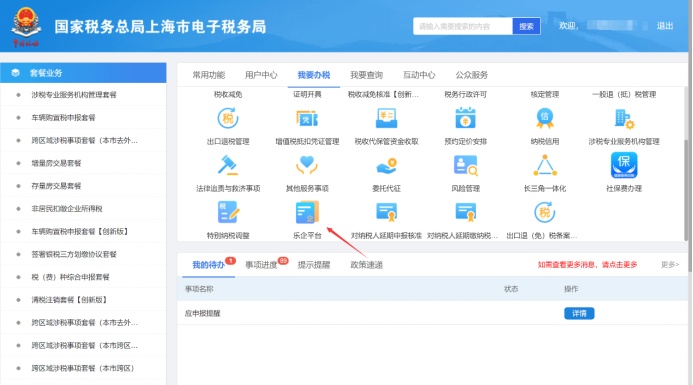Click the 税收减免 label

228,95
